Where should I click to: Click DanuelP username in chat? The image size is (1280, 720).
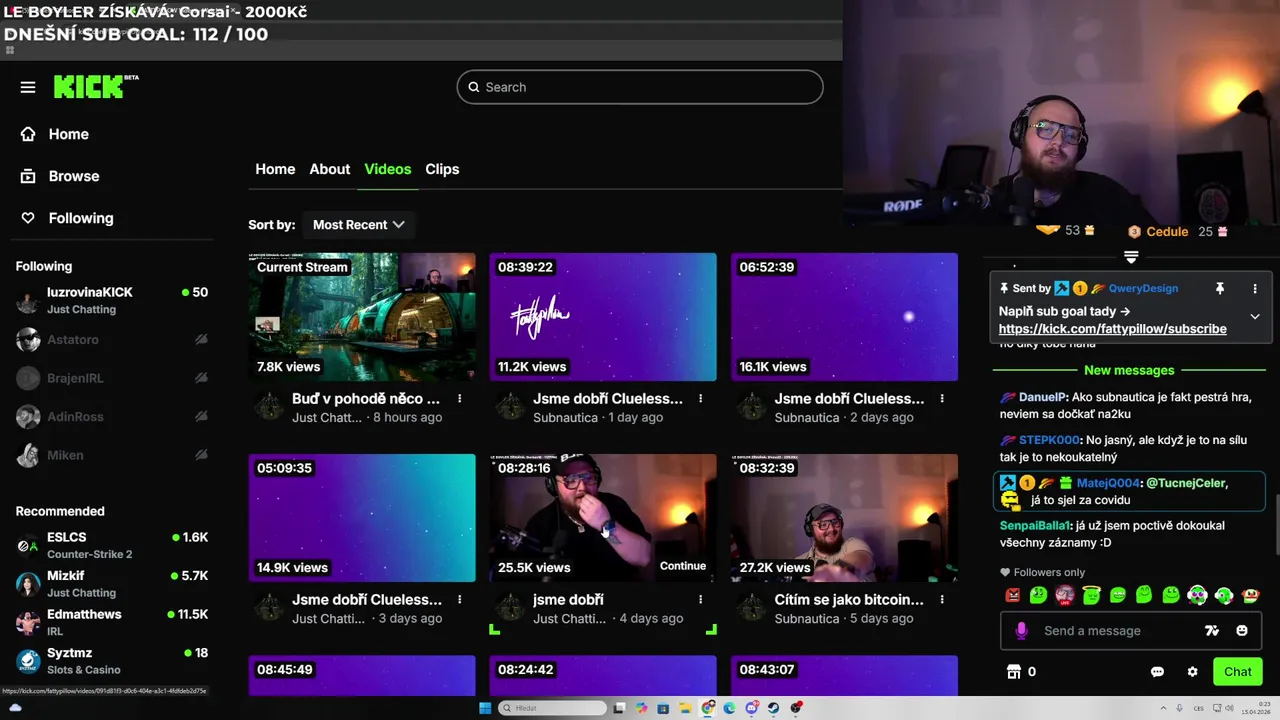tap(1043, 397)
